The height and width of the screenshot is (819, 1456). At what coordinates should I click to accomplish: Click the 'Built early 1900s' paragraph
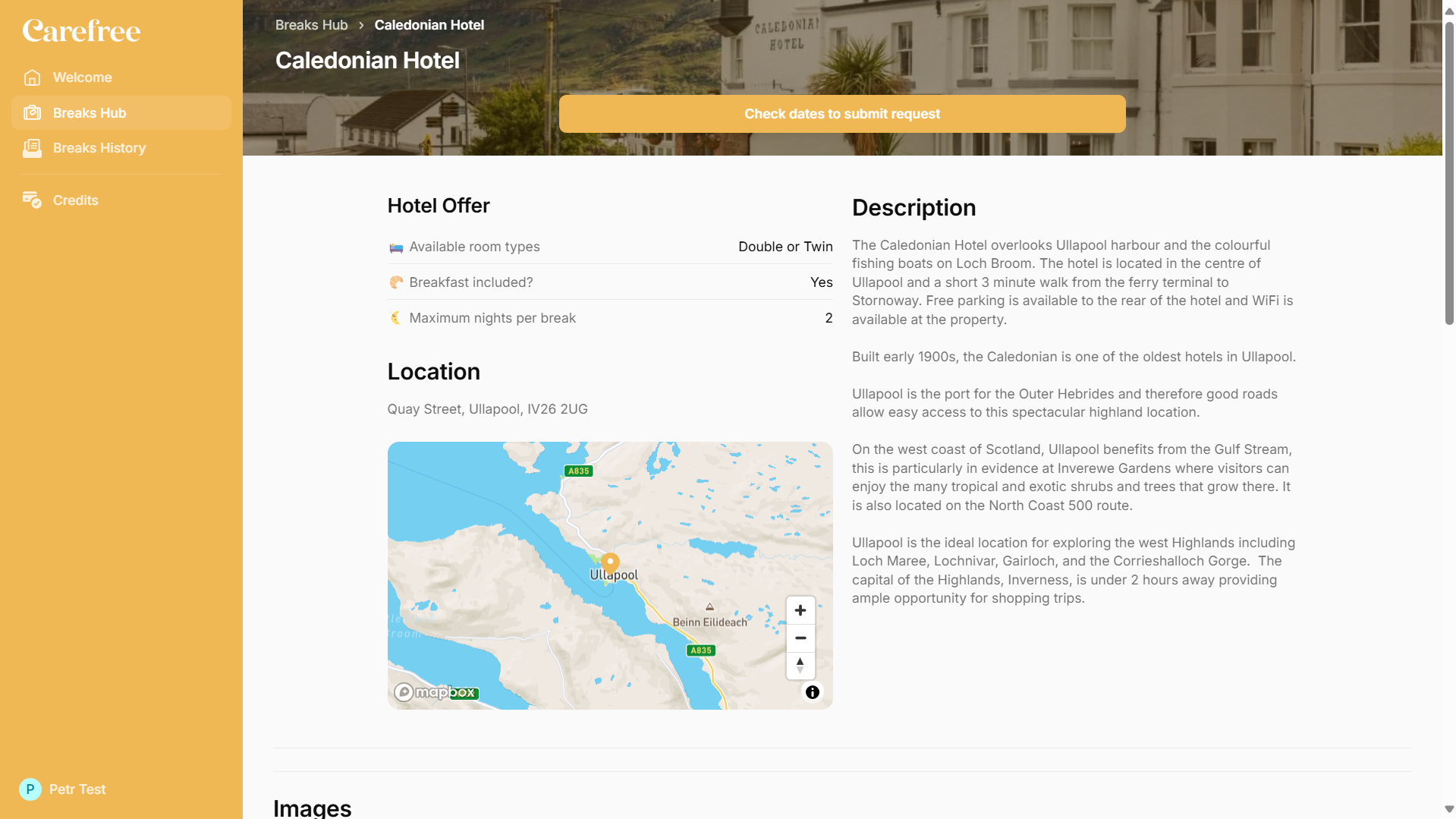pos(1074,357)
